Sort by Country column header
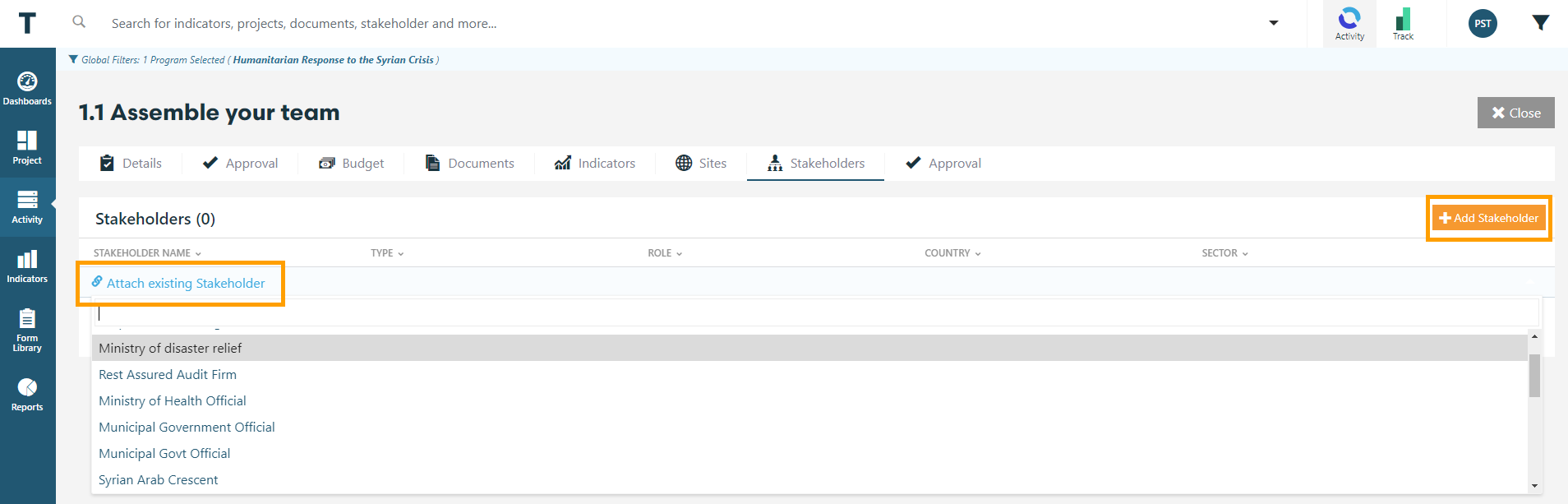 [x=952, y=253]
